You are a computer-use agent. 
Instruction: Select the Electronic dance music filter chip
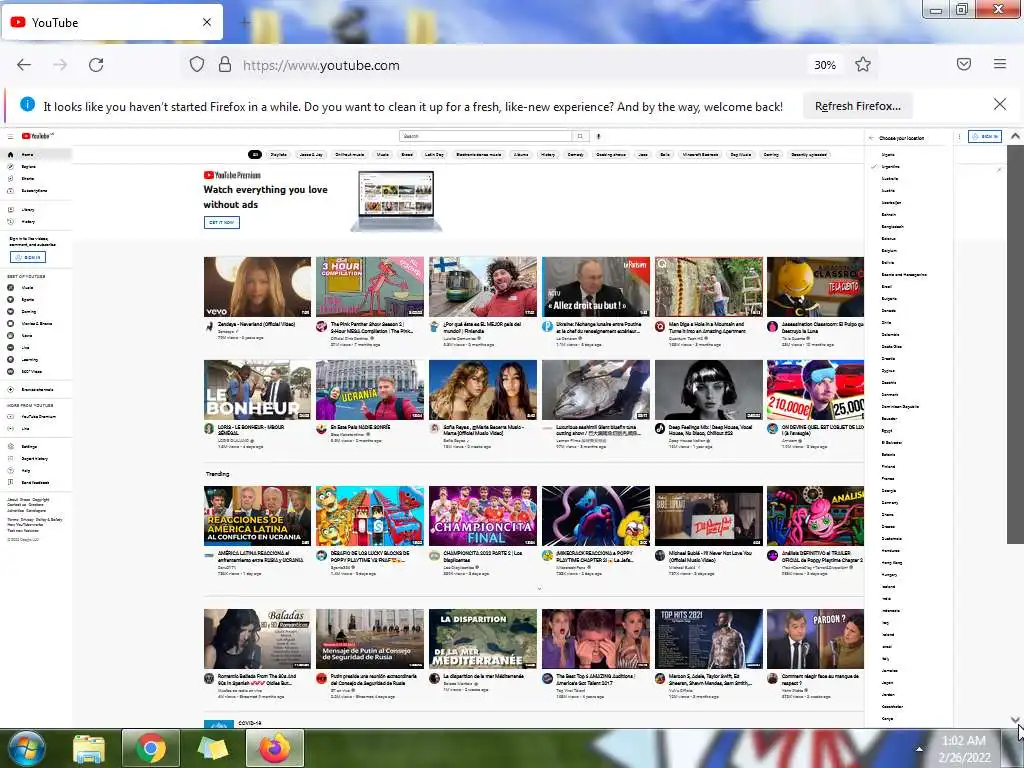click(479, 155)
